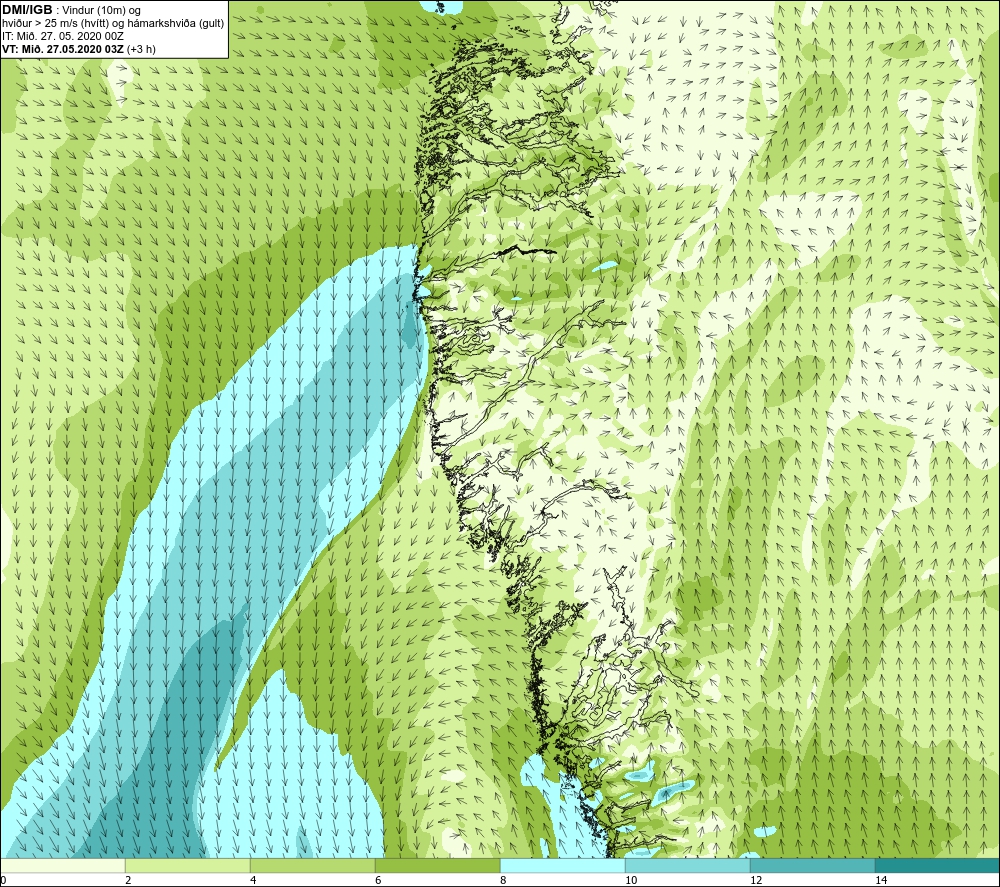Select the 12–14 m/s teal swatch
1000x887 pixels.
(x=812, y=865)
